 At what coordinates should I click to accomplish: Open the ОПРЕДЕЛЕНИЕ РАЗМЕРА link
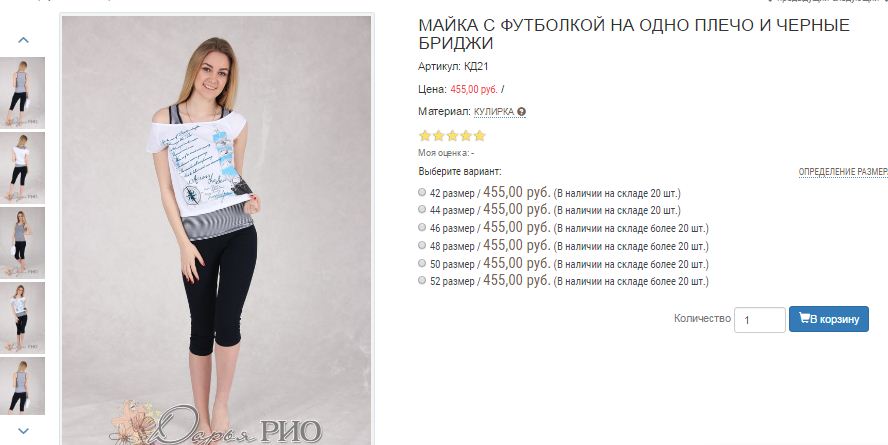(843, 172)
